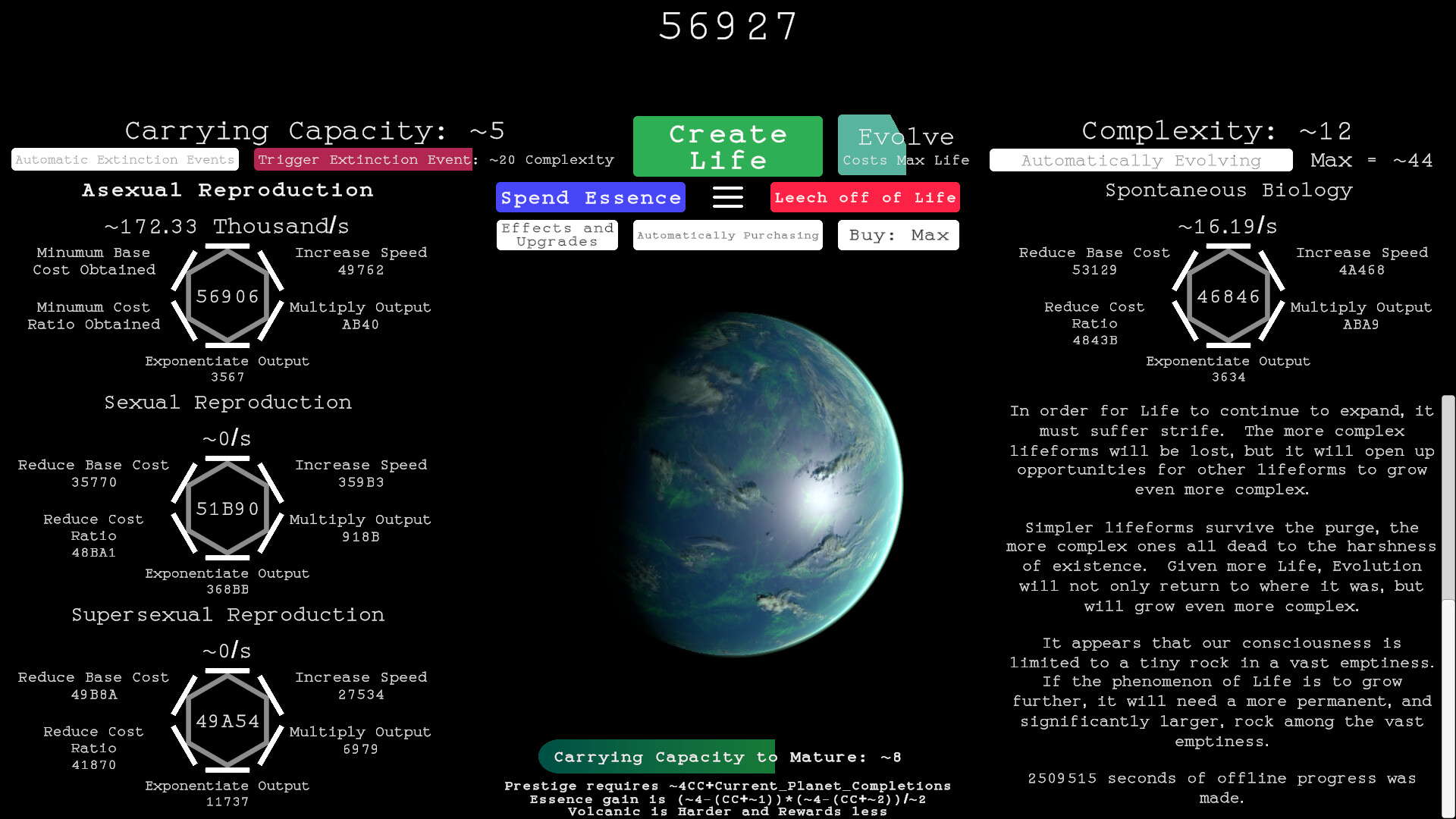
Task: Click the Spontaneous Biology hexagon node
Action: 1228,296
